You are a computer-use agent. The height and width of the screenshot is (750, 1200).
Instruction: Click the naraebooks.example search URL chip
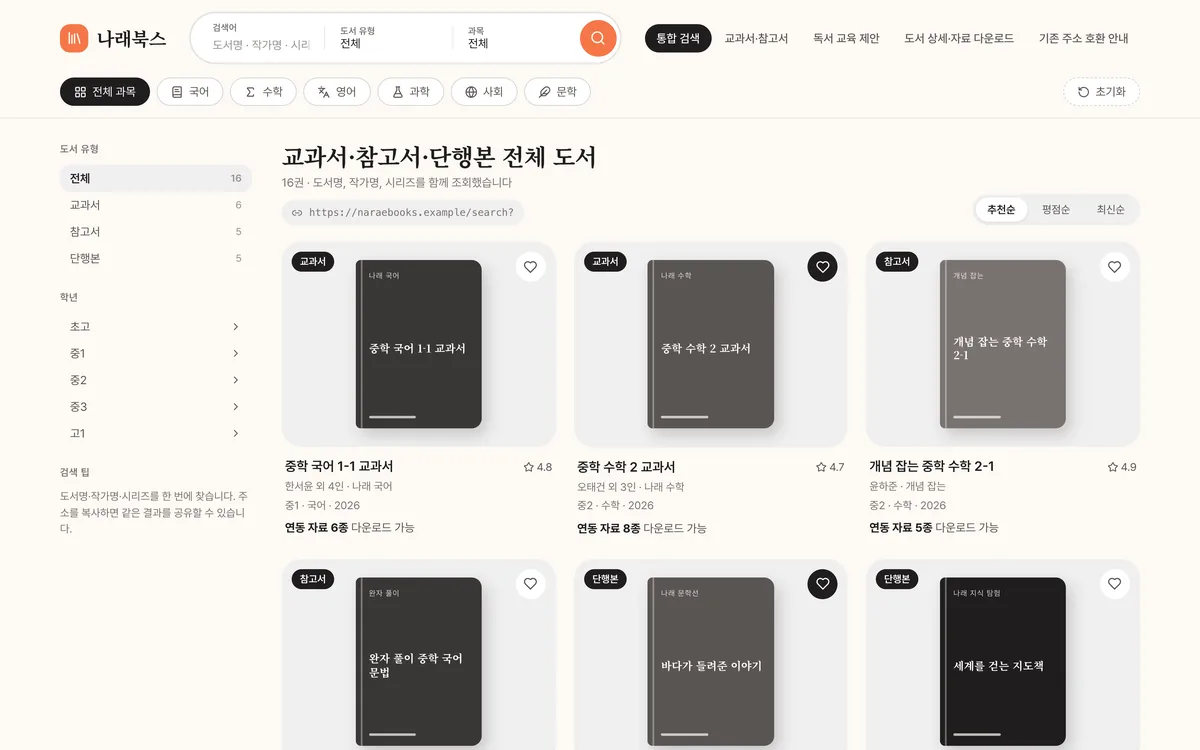click(x=403, y=212)
